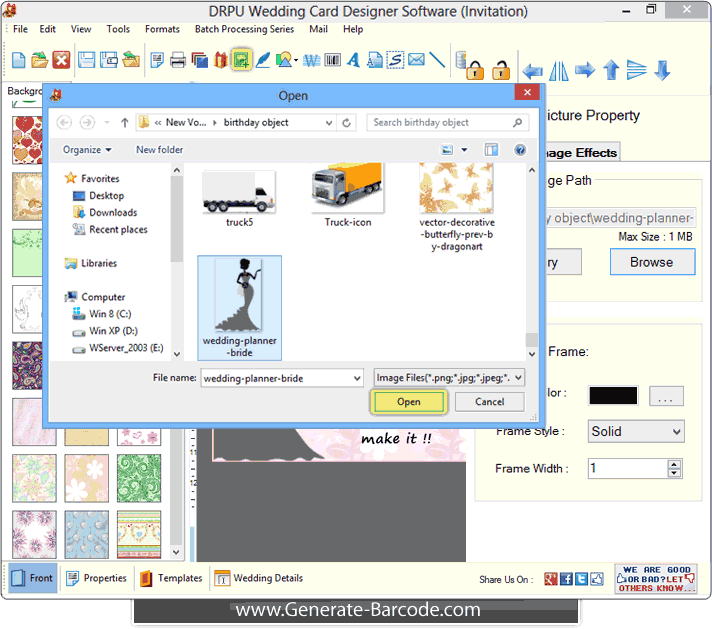Click the highlighted insert picture toolbar icon

[241, 59]
